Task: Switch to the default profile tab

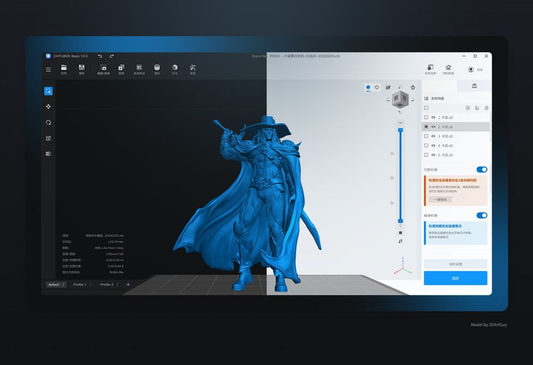Action: pyautogui.click(x=56, y=284)
